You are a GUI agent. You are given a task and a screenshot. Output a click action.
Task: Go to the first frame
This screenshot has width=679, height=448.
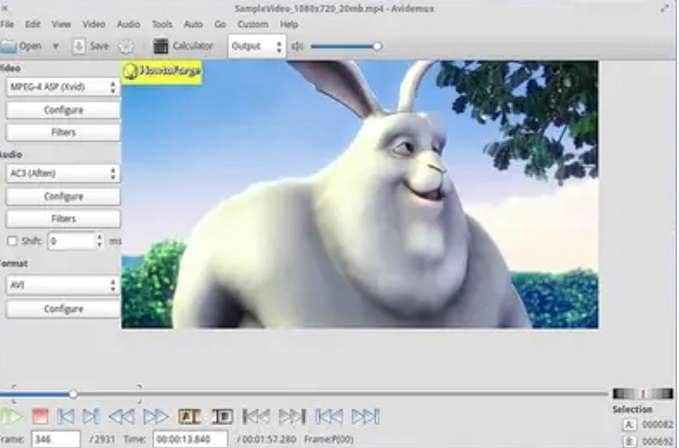329,416
